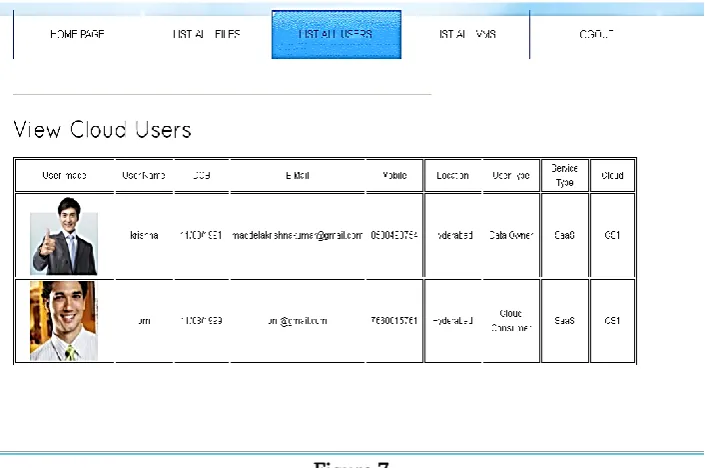Select the second row's gmail email address
The width and height of the screenshot is (705, 468).
pyautogui.click(x=297, y=321)
